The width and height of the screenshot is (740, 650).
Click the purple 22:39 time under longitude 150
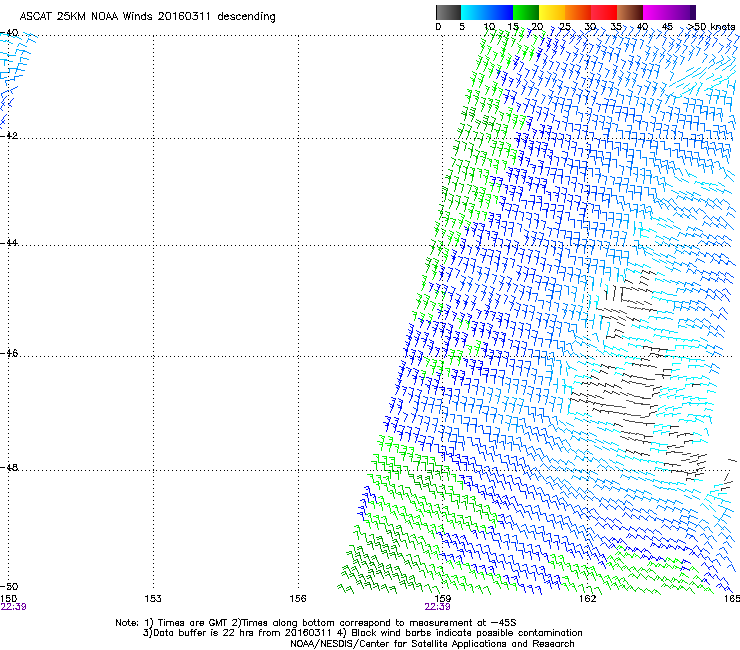pos(13,607)
